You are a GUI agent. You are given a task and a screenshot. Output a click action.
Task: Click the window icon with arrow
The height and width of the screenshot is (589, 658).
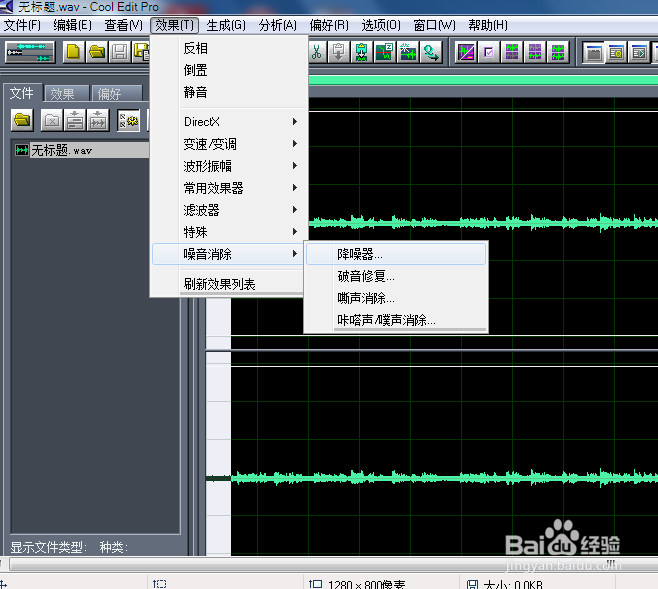coord(640,52)
